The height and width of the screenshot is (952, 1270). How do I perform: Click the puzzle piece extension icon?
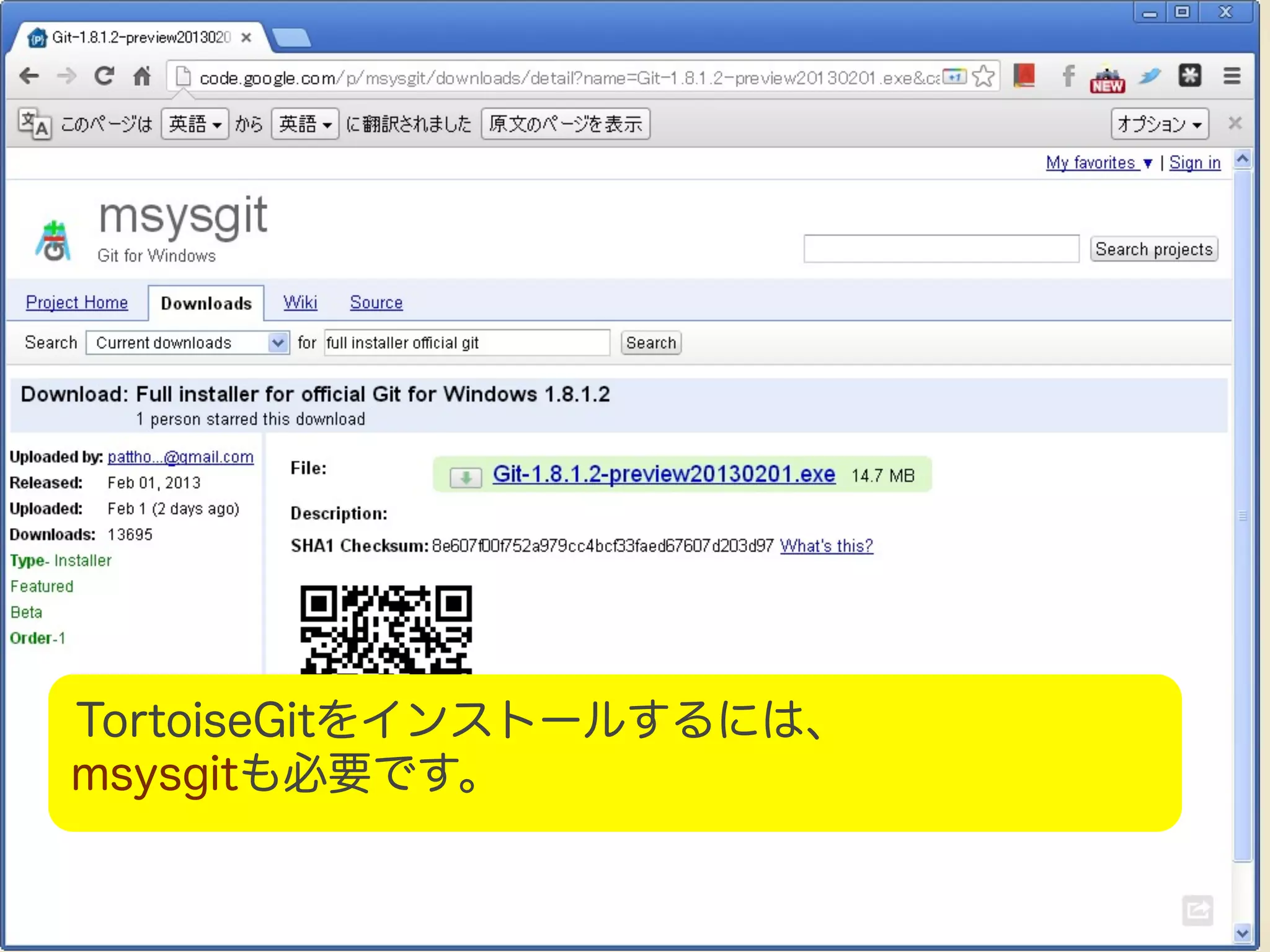[1189, 76]
